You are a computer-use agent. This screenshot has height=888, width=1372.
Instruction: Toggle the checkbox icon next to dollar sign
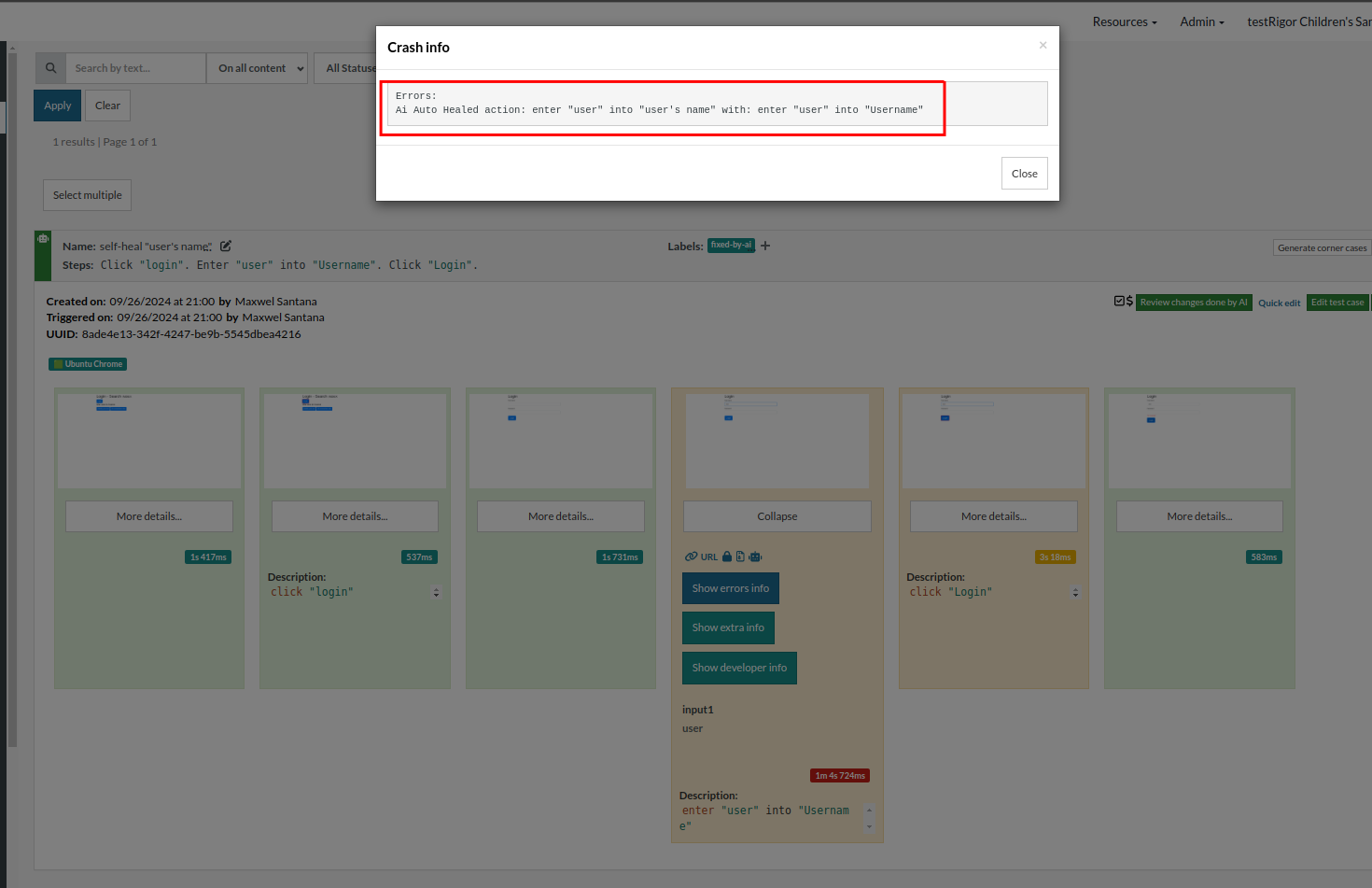pyautogui.click(x=1119, y=301)
